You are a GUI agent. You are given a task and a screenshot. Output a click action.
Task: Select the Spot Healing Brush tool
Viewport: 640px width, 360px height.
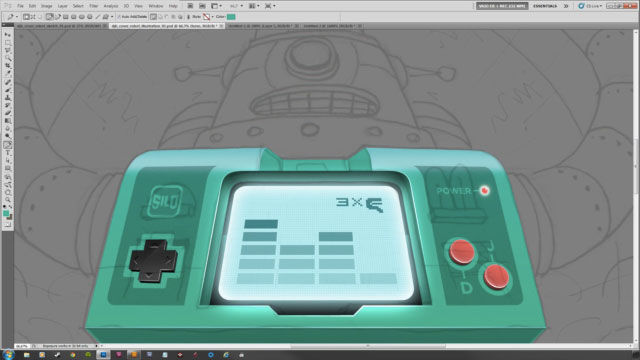(8, 82)
